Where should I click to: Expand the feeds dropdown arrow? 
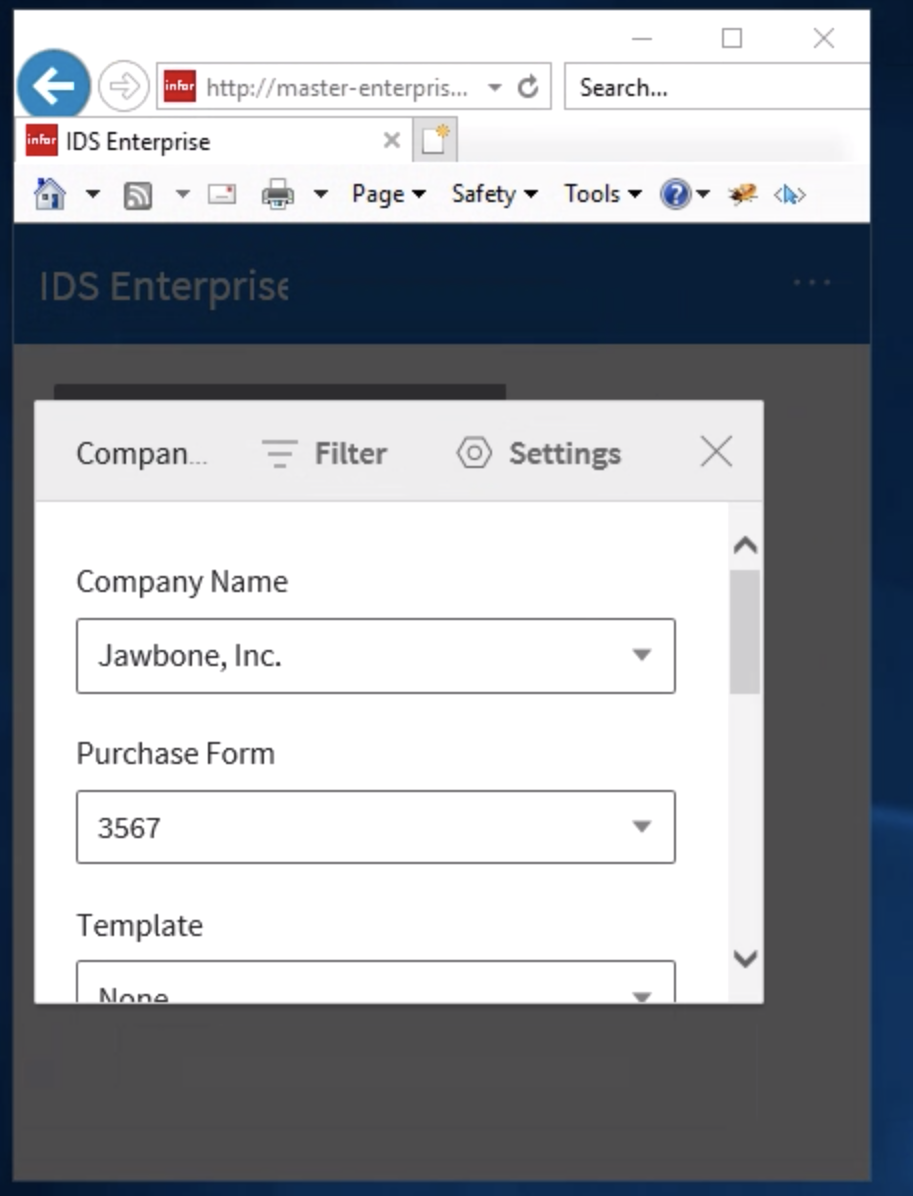pyautogui.click(x=182, y=195)
